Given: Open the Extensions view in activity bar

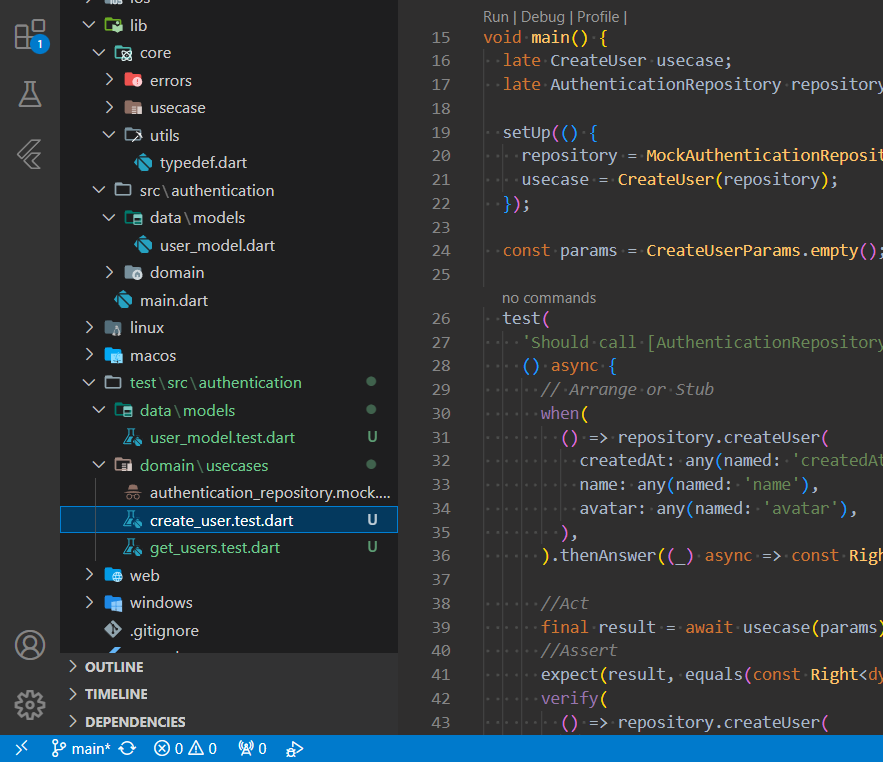Looking at the screenshot, I should pos(30,36).
